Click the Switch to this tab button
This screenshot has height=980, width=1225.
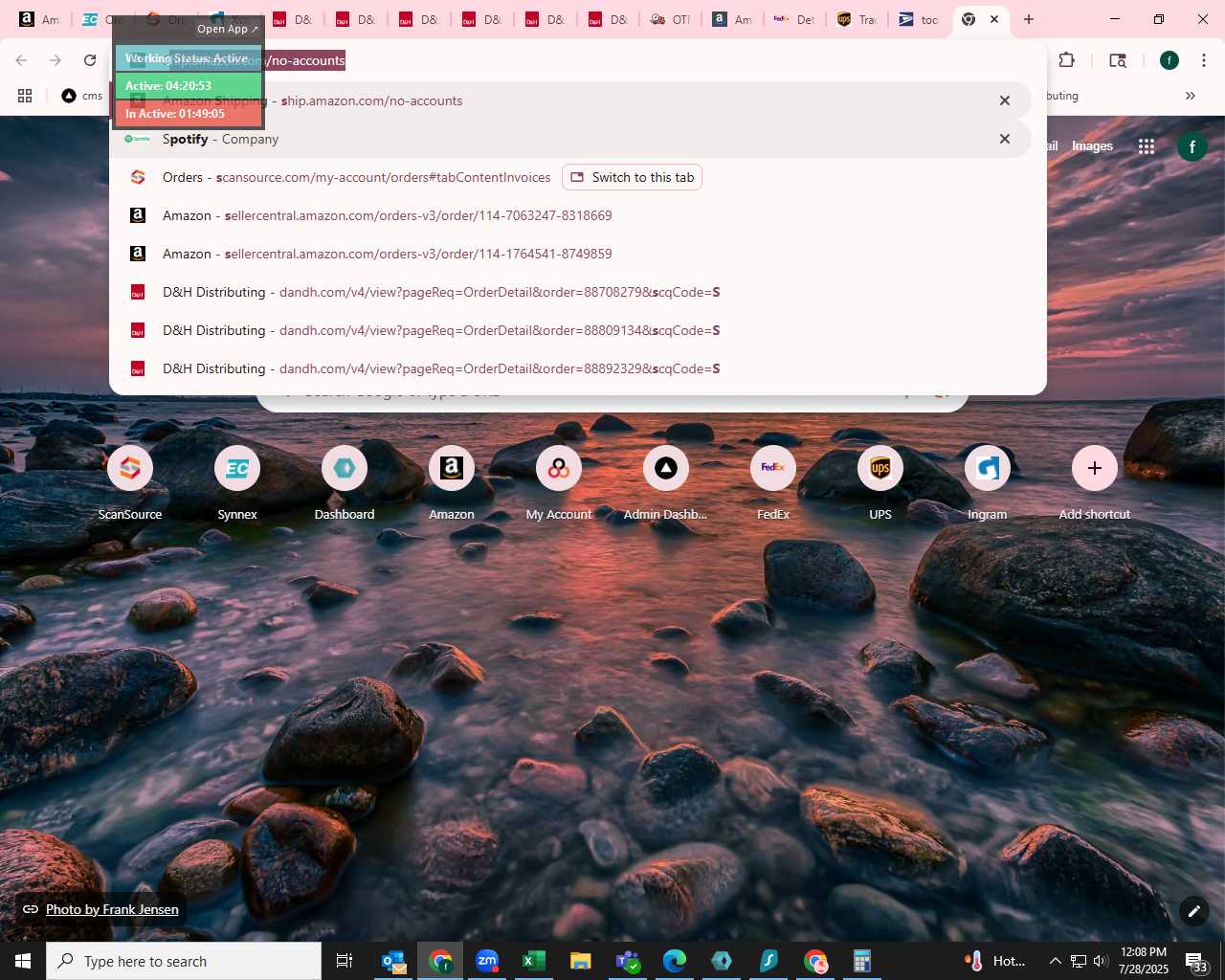(632, 177)
